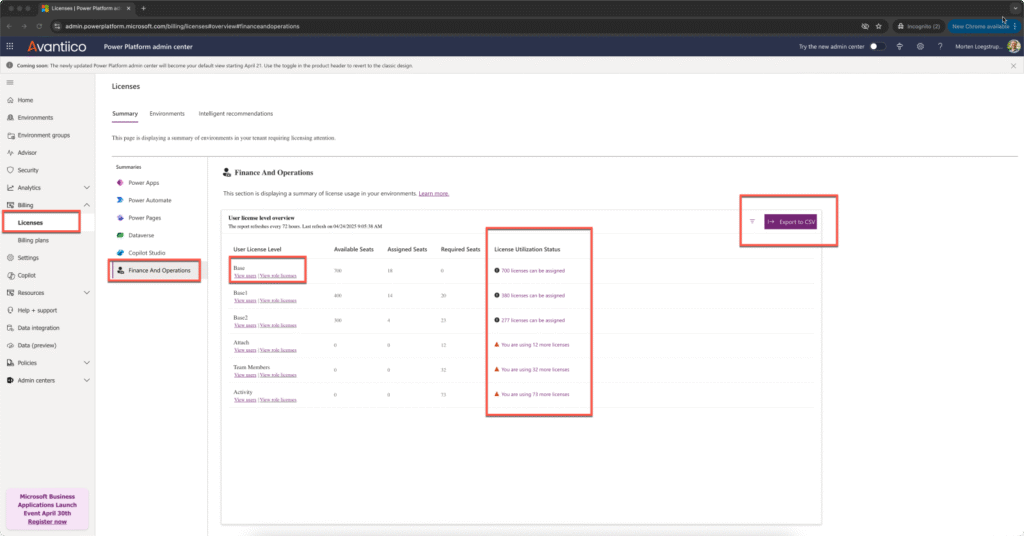Click the Dataverse summary icon
The width and height of the screenshot is (1024, 536).
(x=120, y=235)
